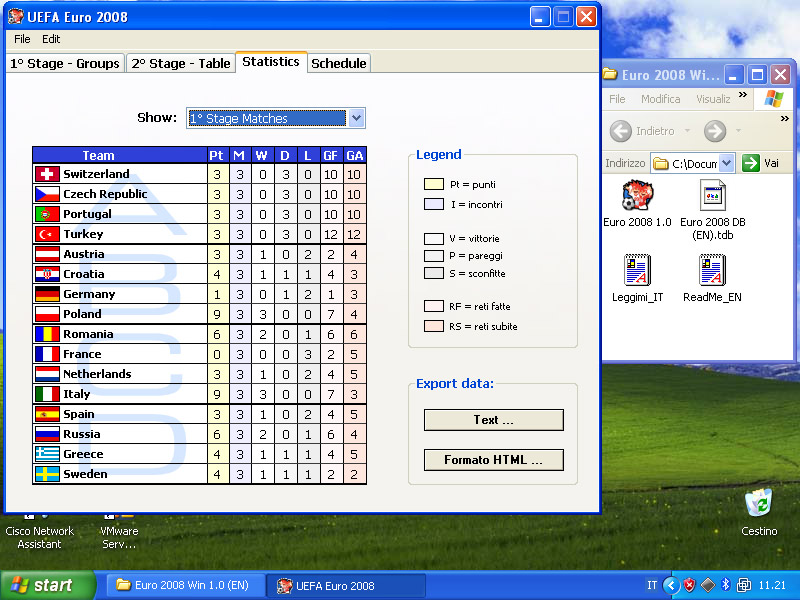Click the Indietro back arrow in Explorer

tap(620, 131)
